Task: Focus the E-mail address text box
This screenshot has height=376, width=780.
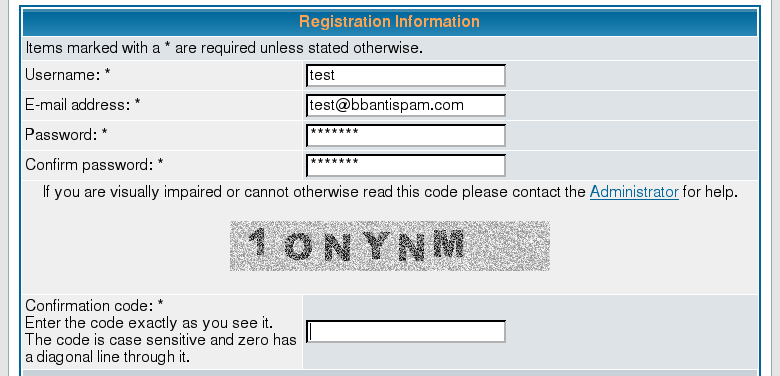Action: pos(405,105)
